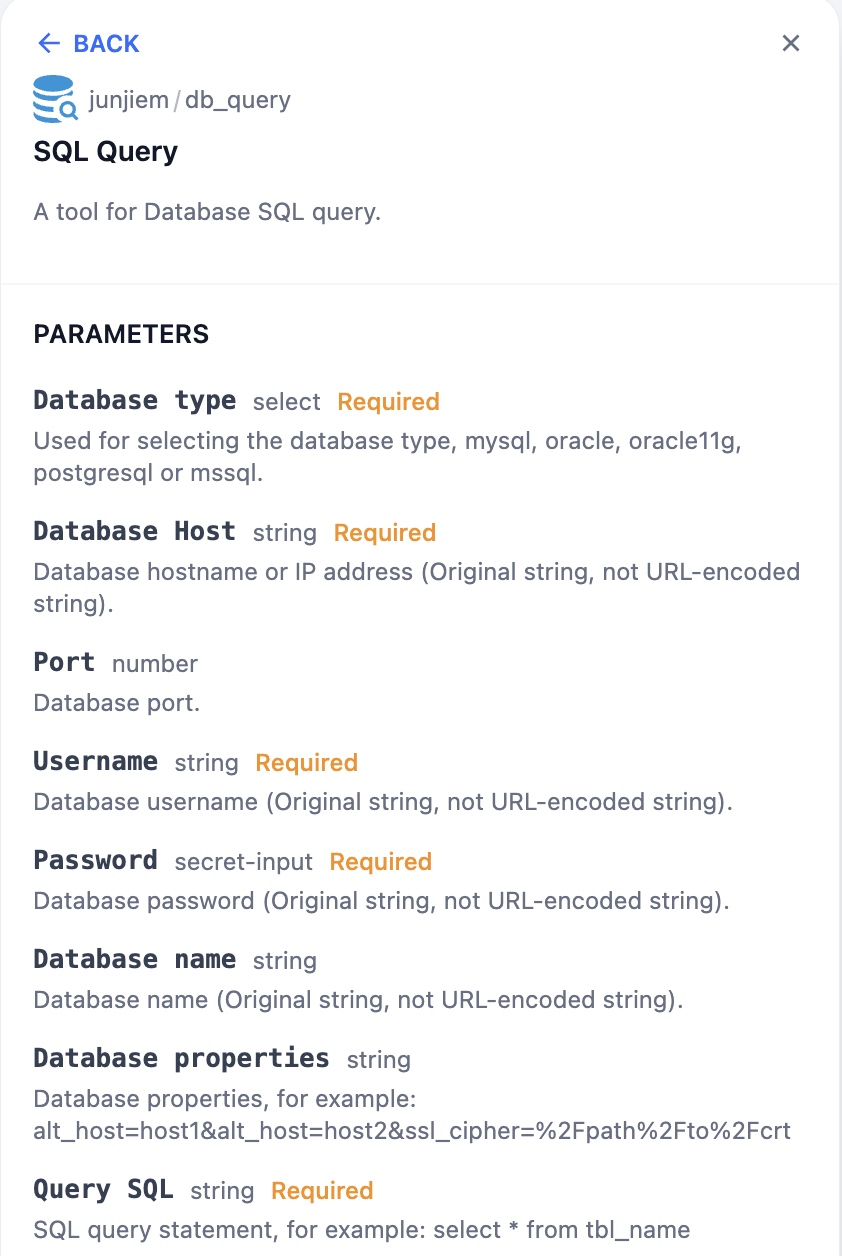Click the BACK arrow button
This screenshot has width=842, height=1256.
point(87,44)
